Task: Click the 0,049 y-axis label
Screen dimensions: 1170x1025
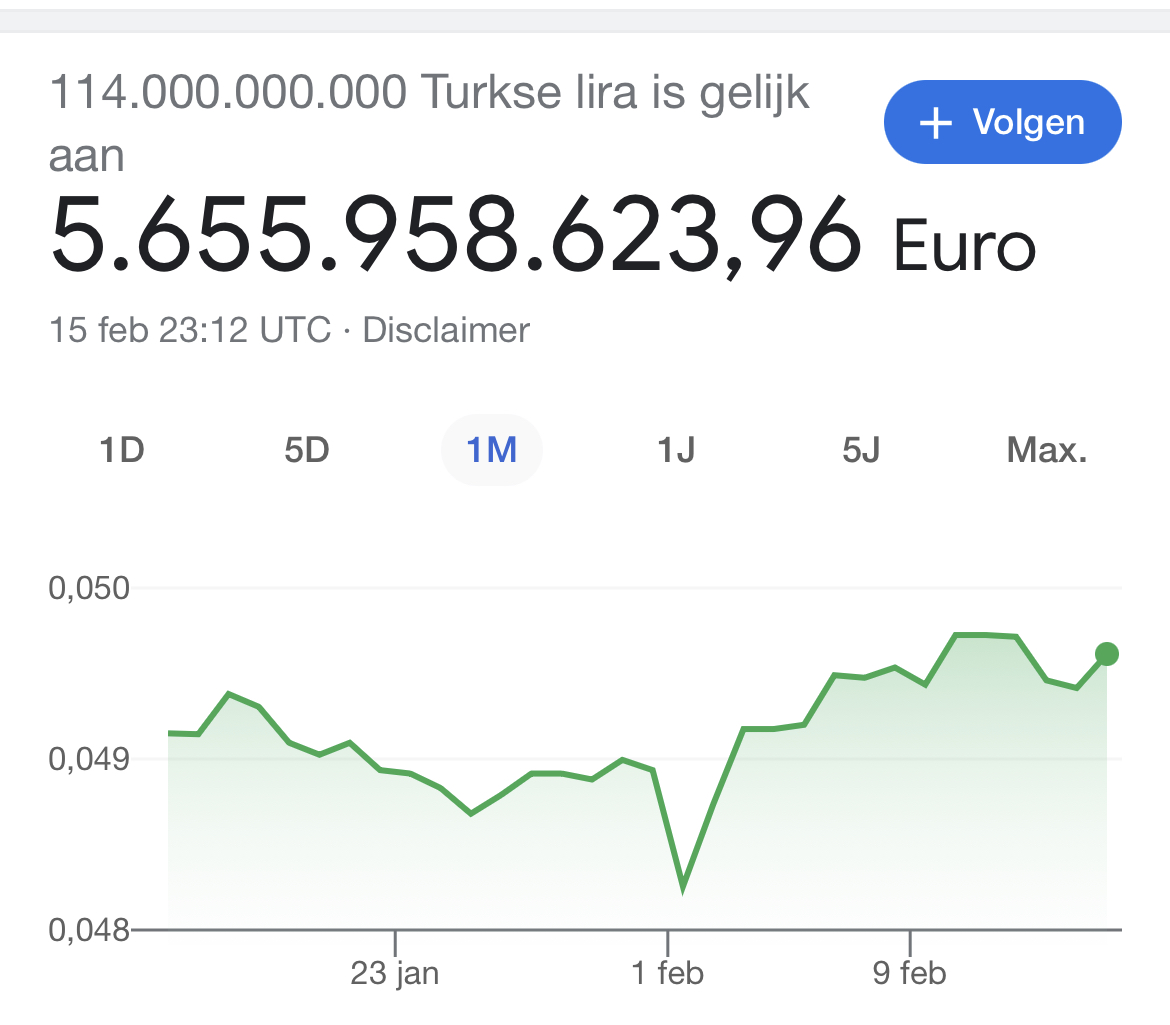Action: pos(89,759)
